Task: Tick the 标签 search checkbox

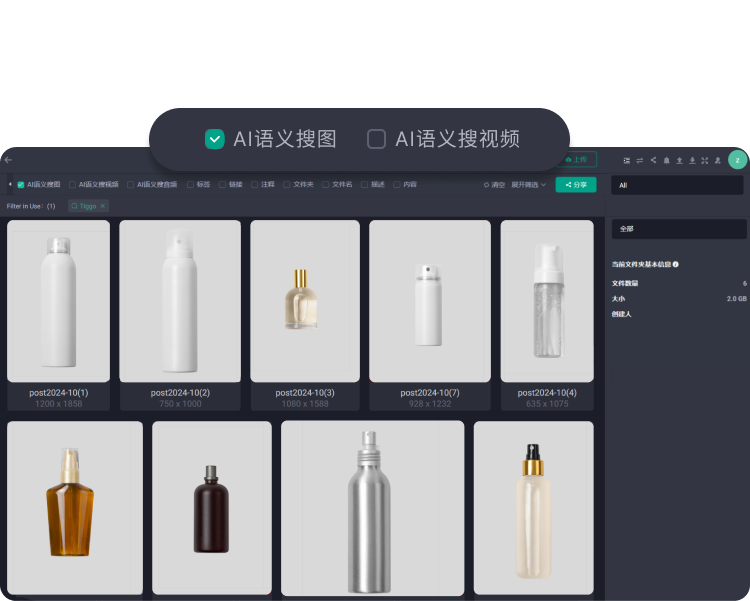Action: [191, 185]
